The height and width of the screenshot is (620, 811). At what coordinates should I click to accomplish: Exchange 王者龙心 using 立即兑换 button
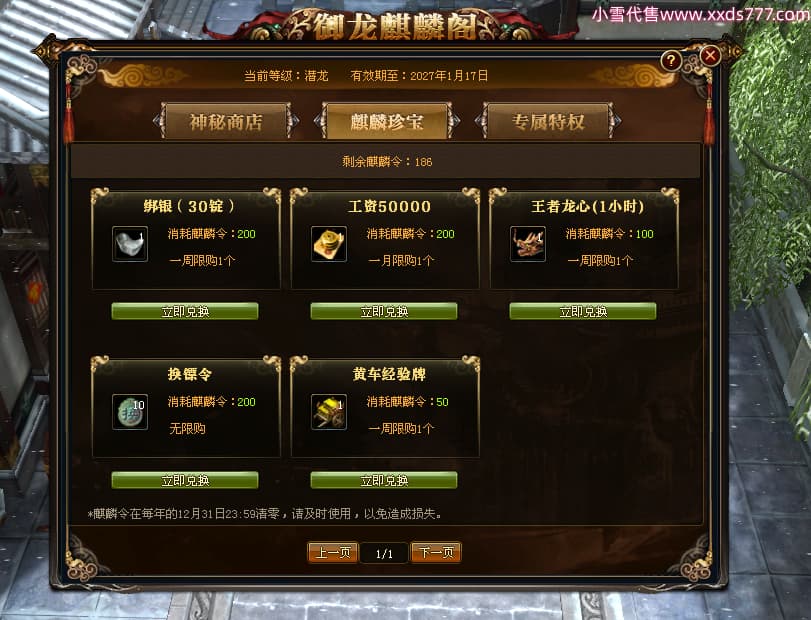tap(583, 311)
